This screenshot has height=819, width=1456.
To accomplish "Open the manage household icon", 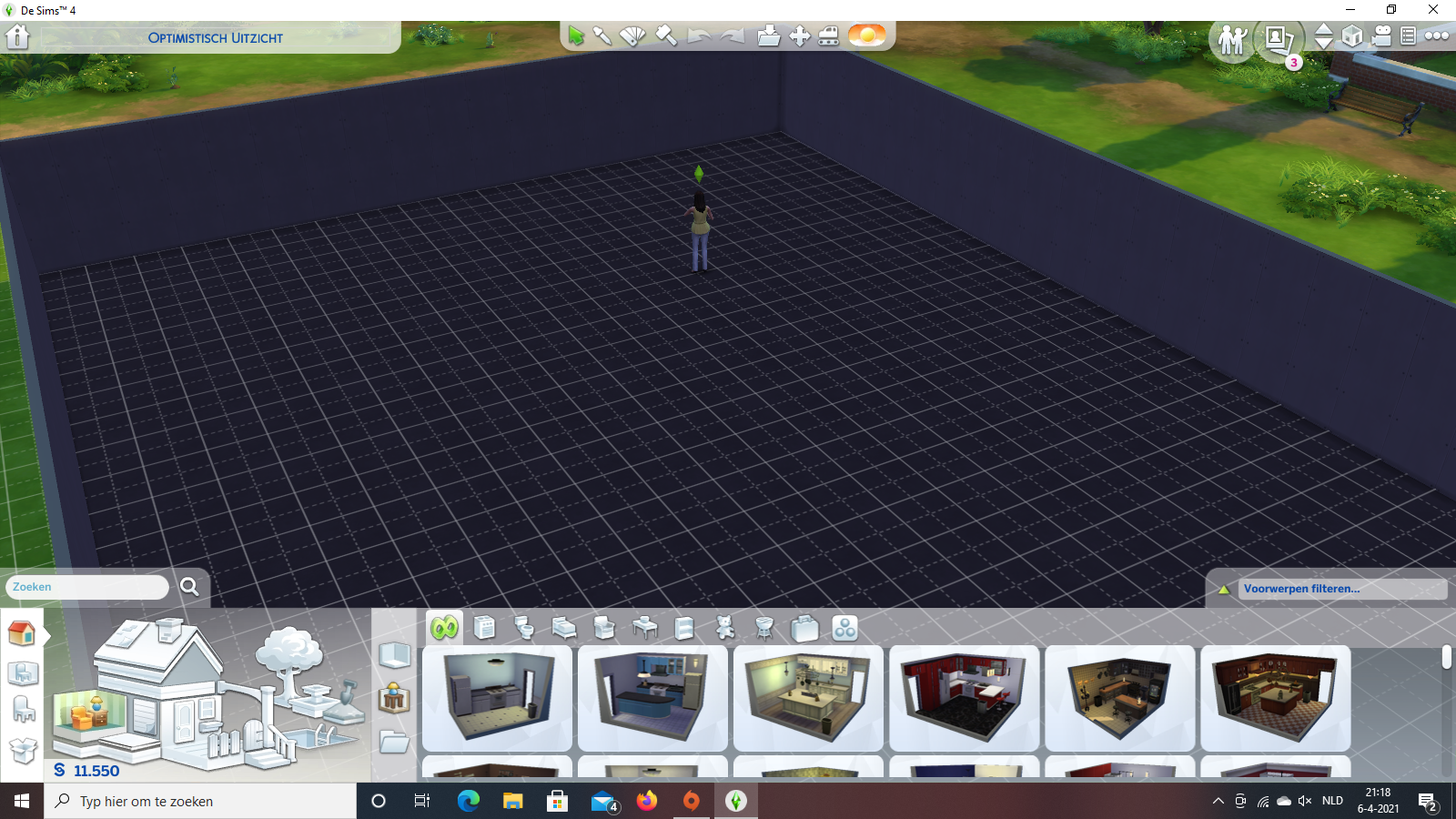I will click(1232, 39).
